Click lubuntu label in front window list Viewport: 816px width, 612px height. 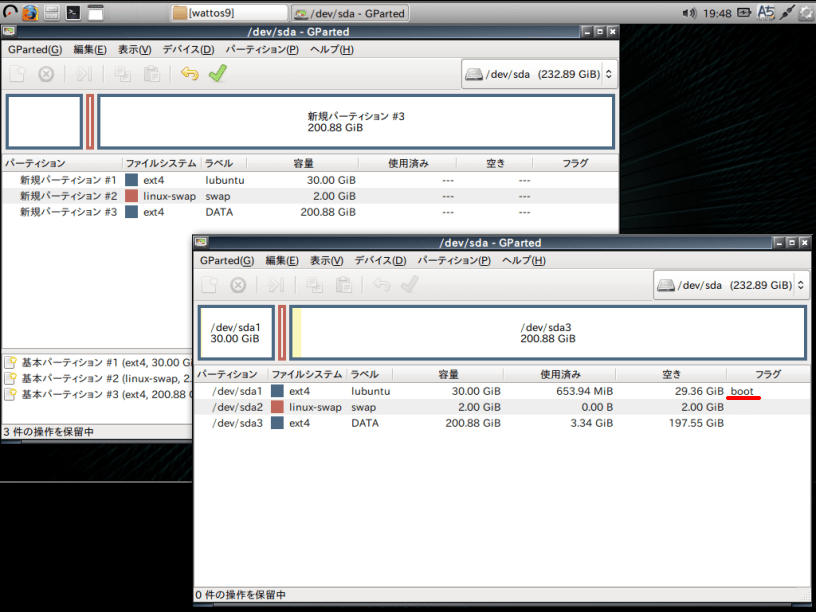[x=371, y=391]
